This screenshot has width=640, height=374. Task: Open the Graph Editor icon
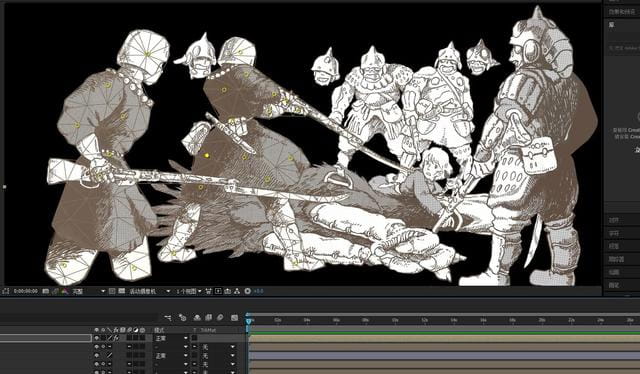pyautogui.click(x=234, y=318)
